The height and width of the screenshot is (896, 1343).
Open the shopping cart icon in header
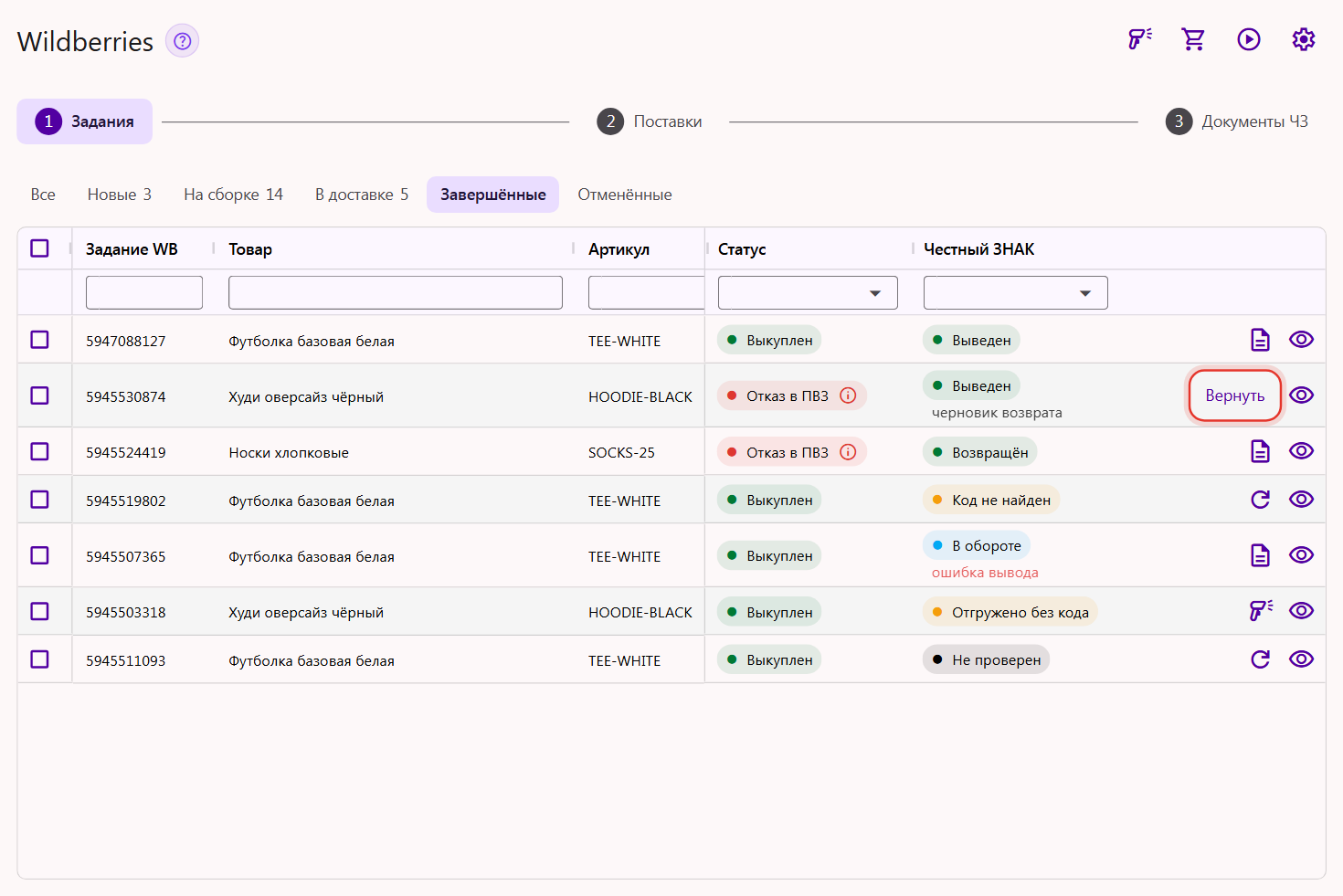(1193, 39)
